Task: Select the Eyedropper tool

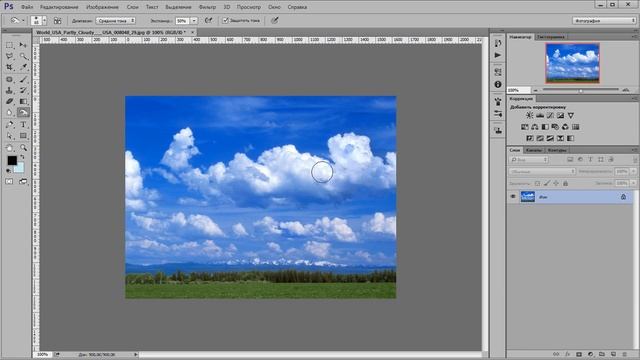Action: [23, 67]
